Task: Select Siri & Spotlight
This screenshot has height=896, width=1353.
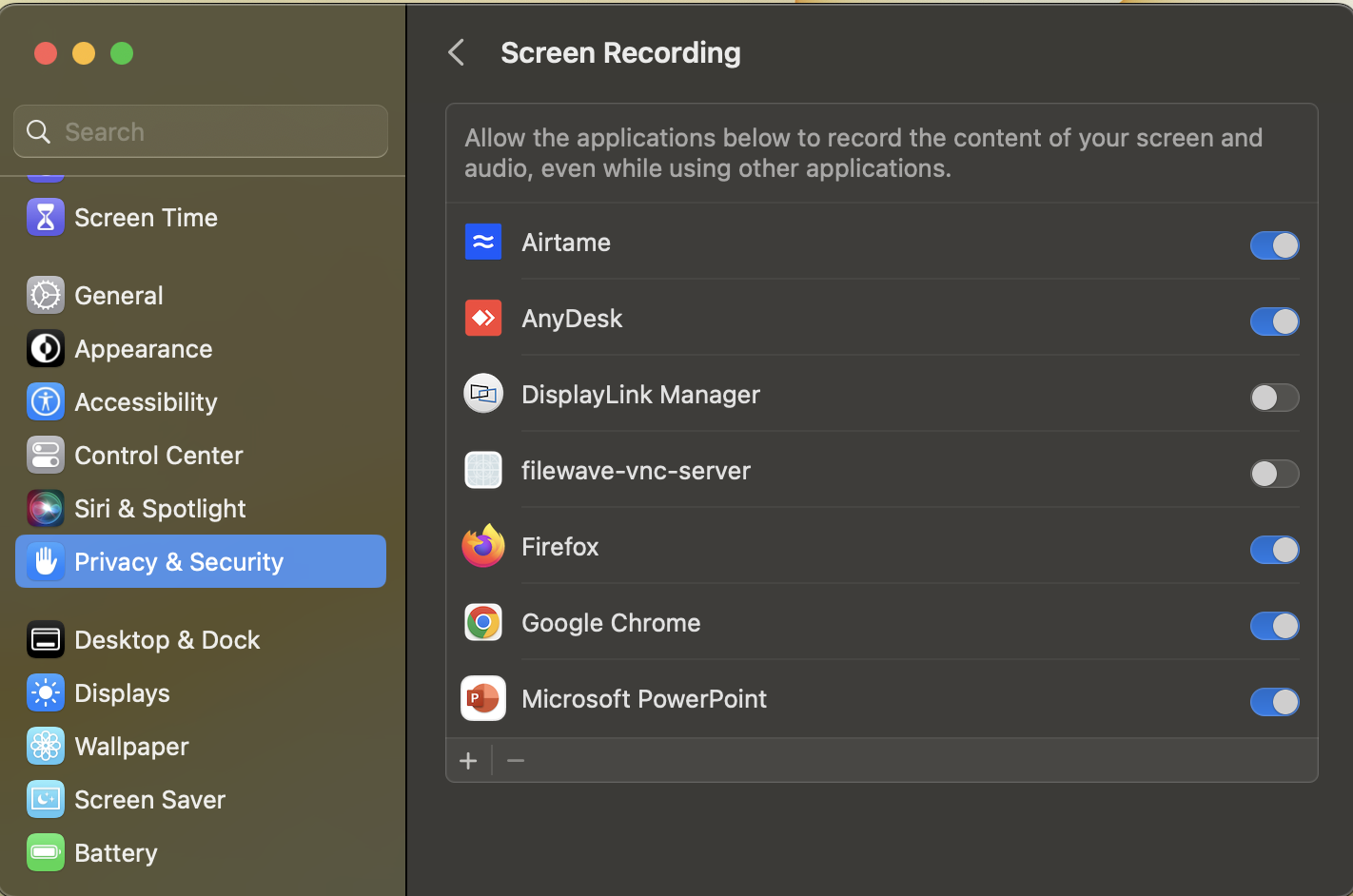Action: pos(201,509)
